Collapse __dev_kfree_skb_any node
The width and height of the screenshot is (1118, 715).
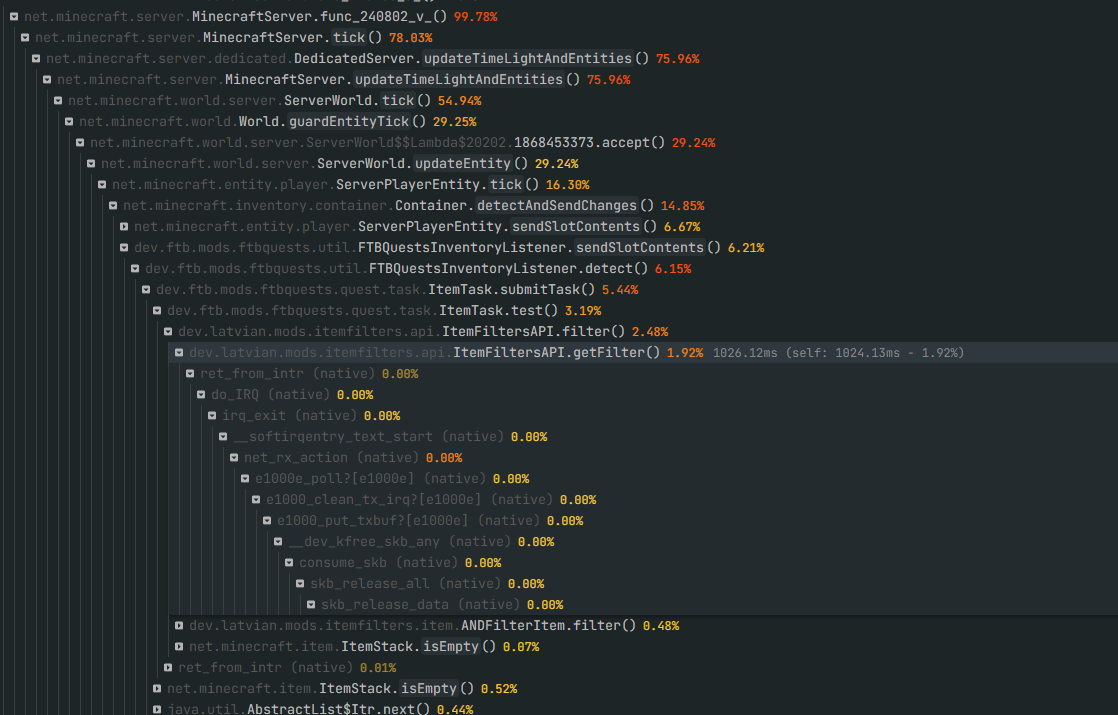point(278,542)
